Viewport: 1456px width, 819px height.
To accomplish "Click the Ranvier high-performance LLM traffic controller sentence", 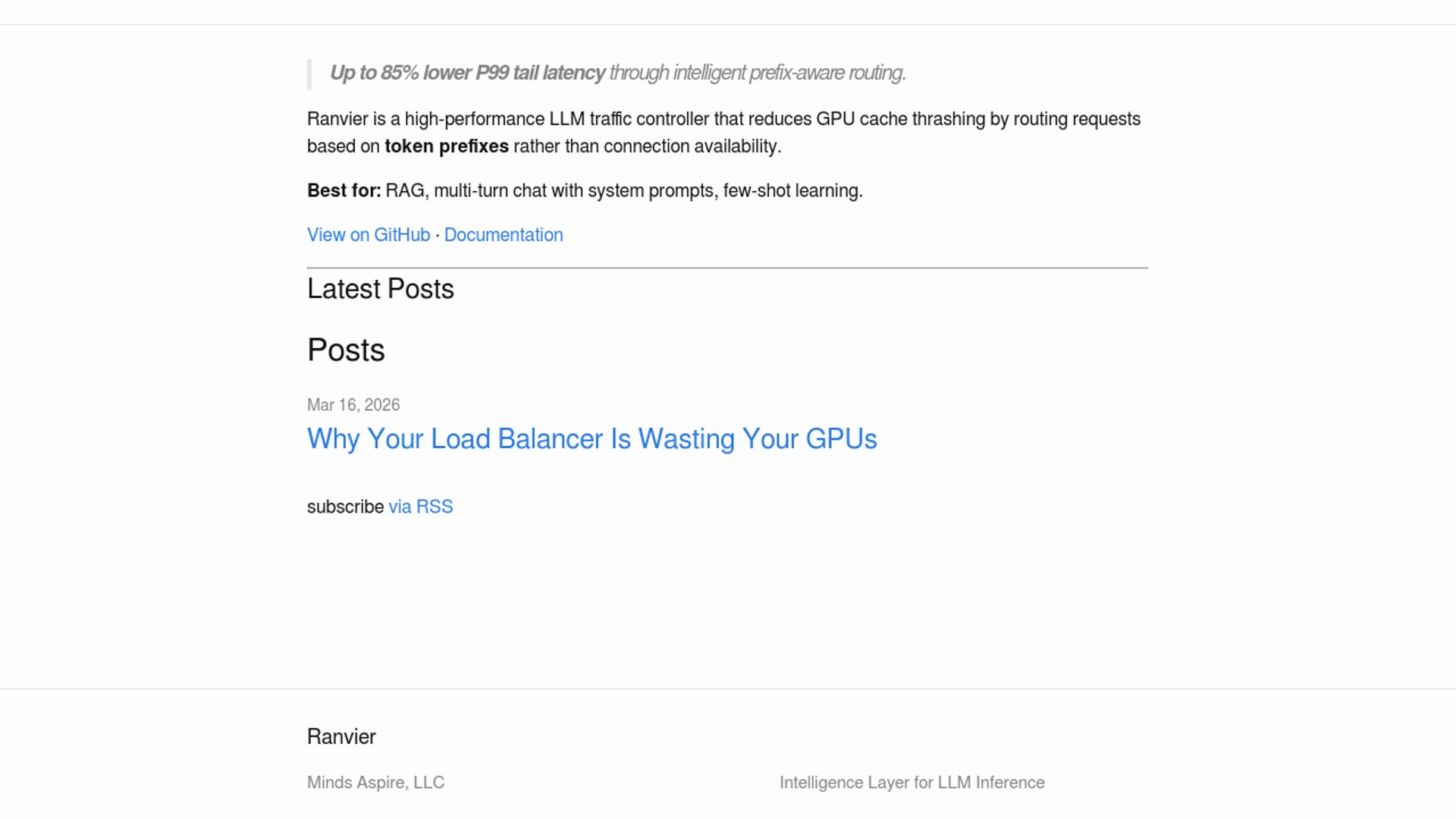I will [723, 119].
